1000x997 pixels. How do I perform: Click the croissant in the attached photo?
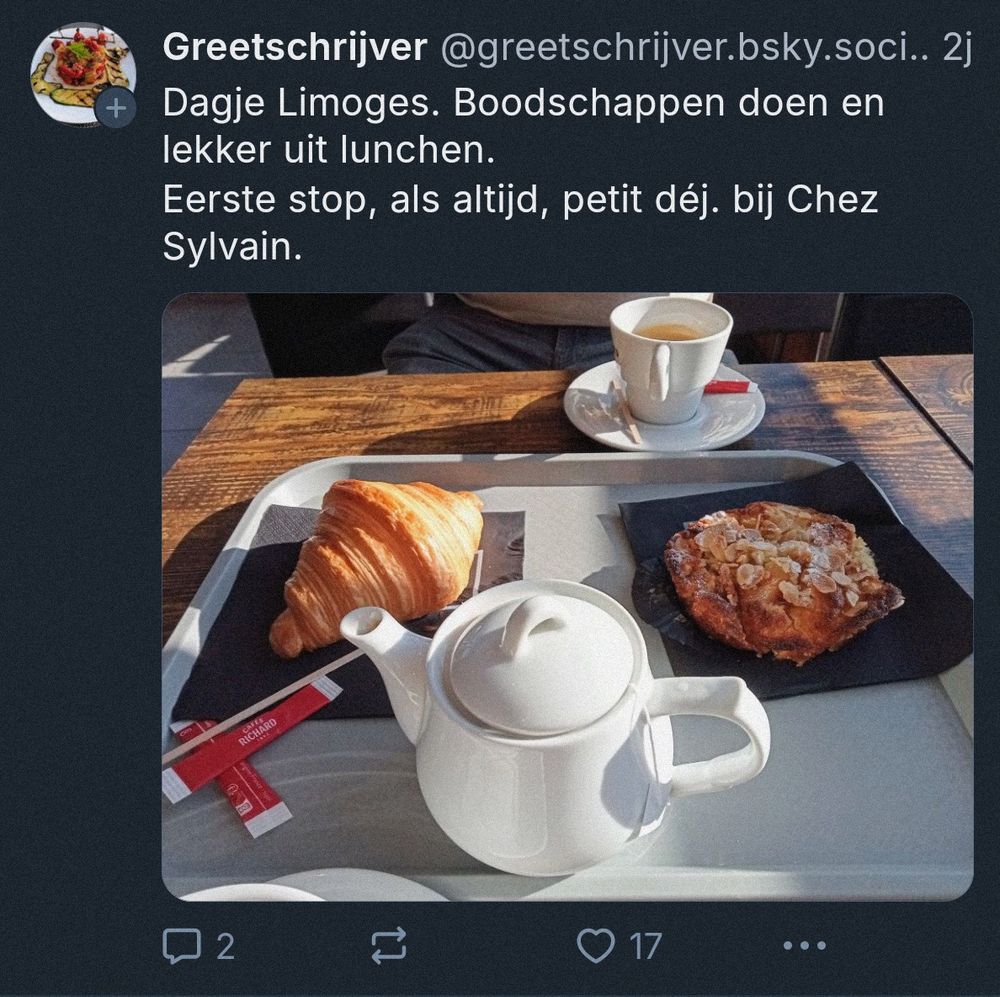(378, 563)
